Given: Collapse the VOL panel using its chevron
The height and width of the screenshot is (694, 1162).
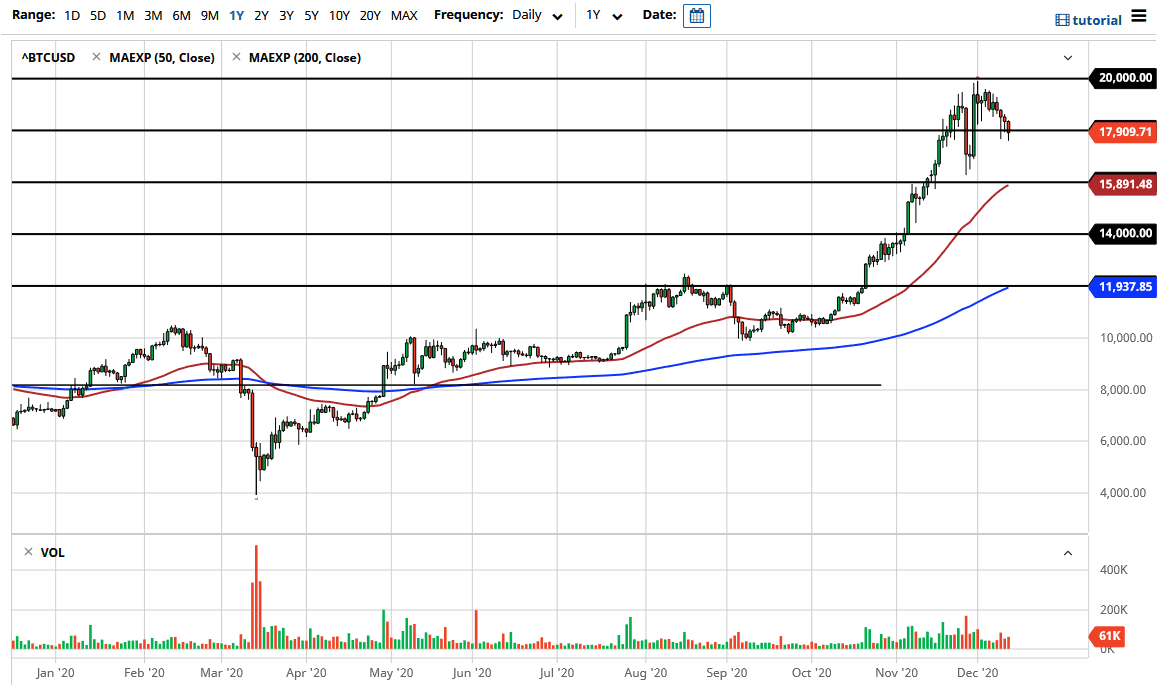Looking at the screenshot, I should click(x=1067, y=552).
